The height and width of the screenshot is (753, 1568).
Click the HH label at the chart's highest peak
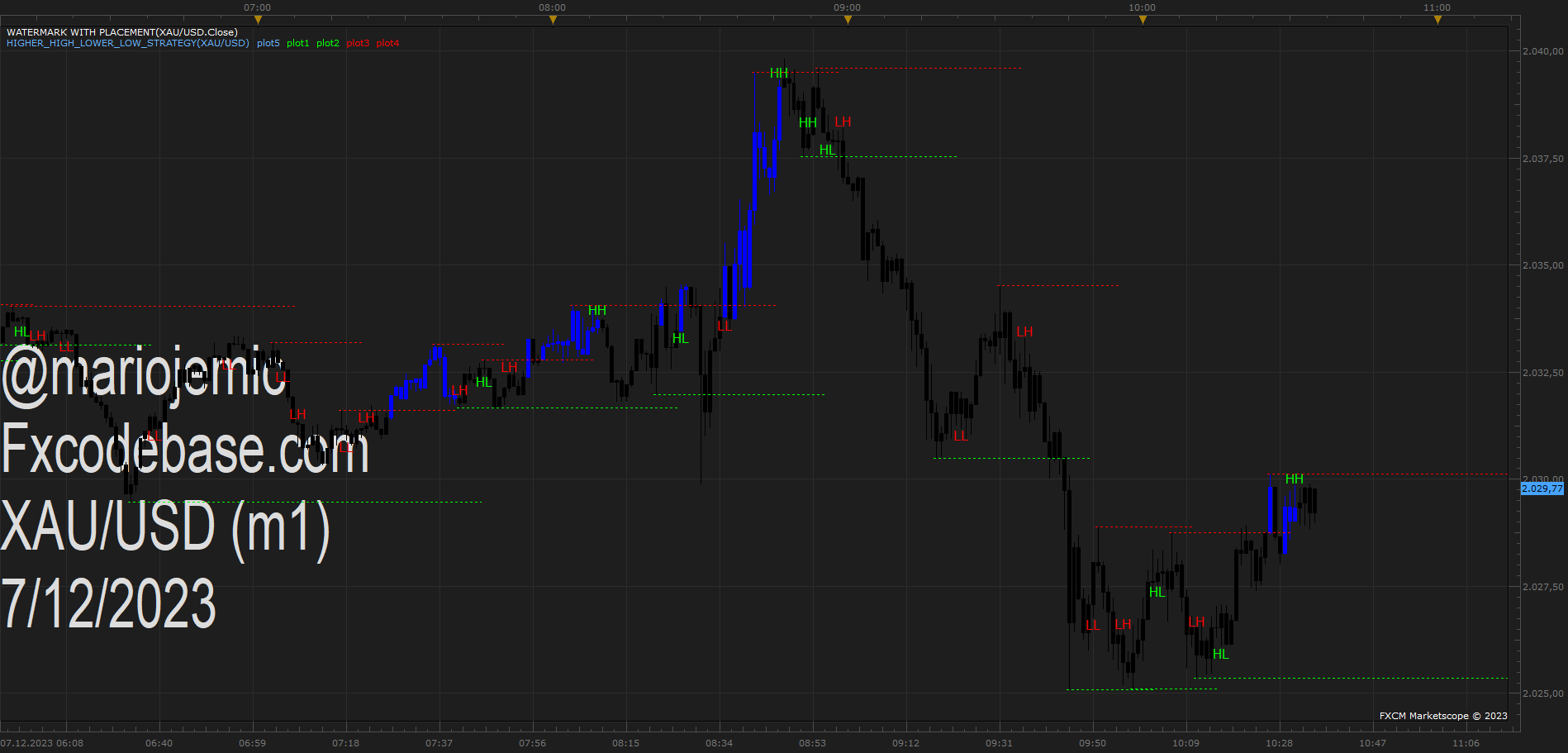click(779, 74)
